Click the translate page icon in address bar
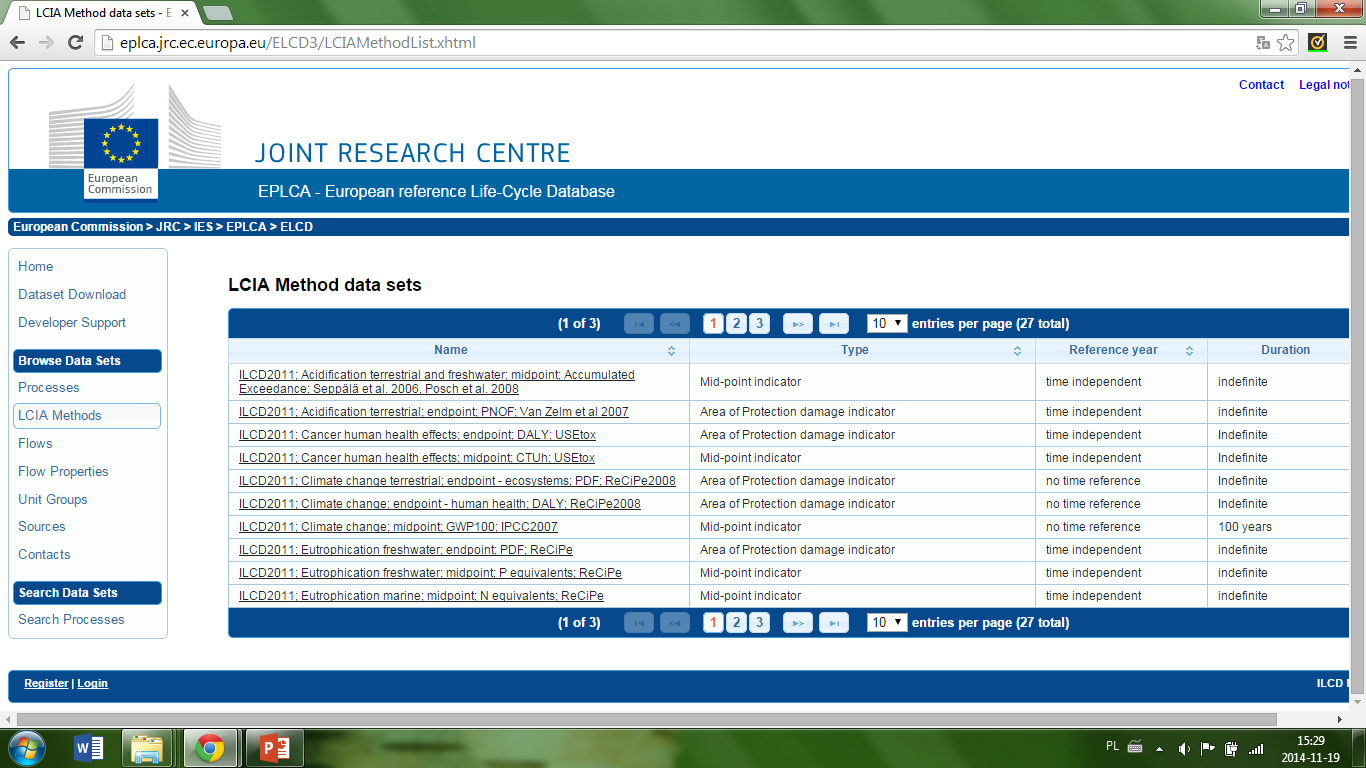Screen dimensions: 1366x768 tap(1263, 43)
